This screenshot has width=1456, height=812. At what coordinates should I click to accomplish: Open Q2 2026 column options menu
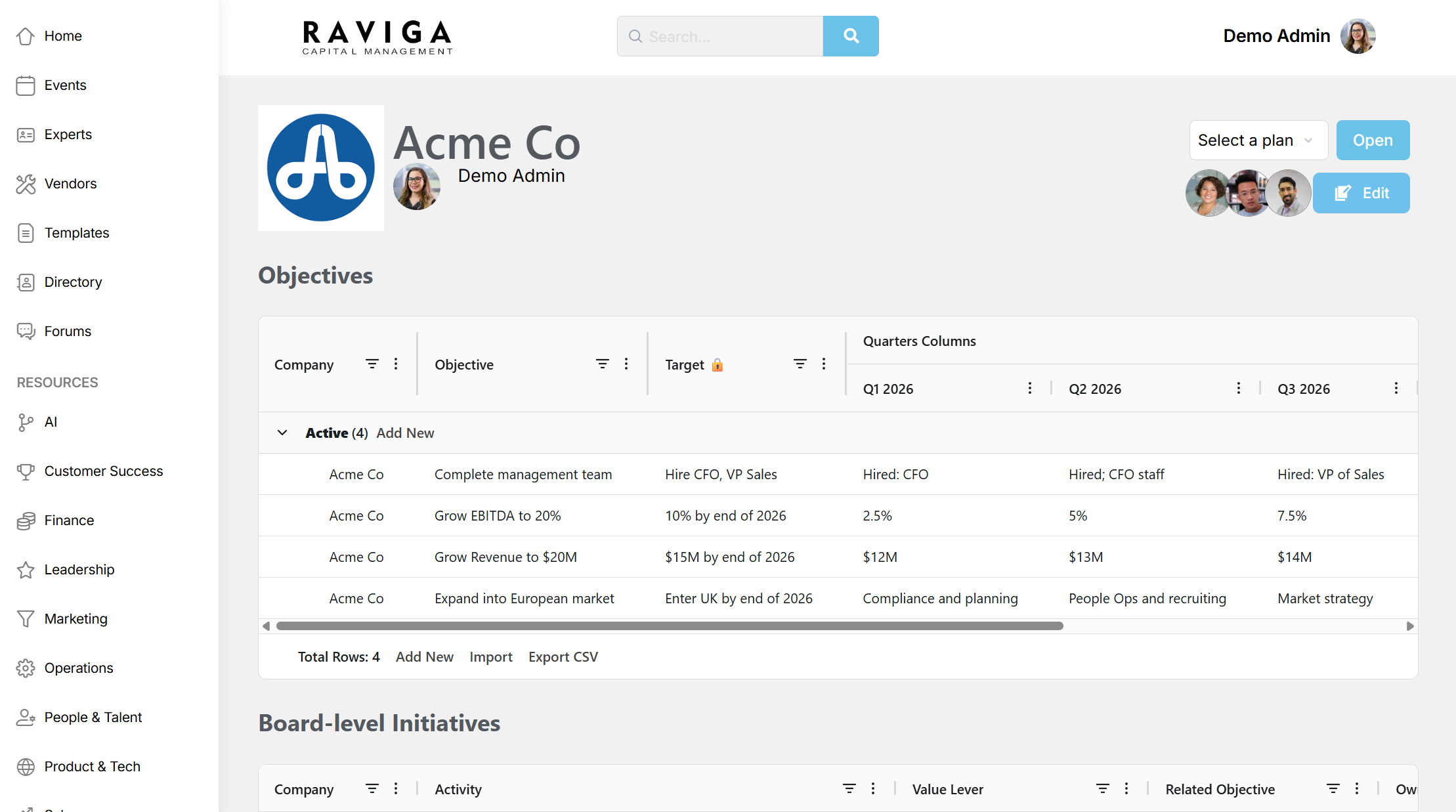(1239, 388)
